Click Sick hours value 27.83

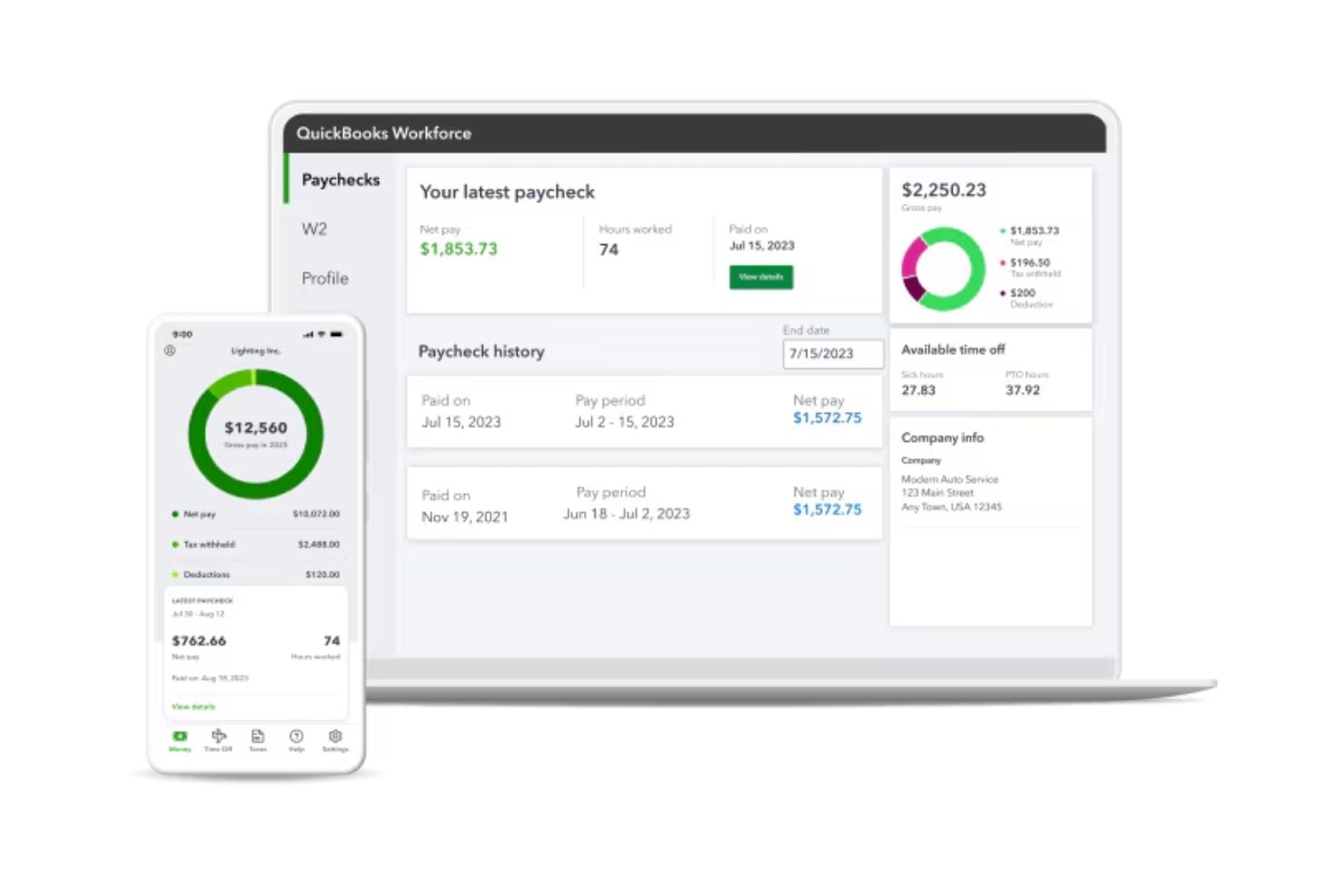point(918,390)
